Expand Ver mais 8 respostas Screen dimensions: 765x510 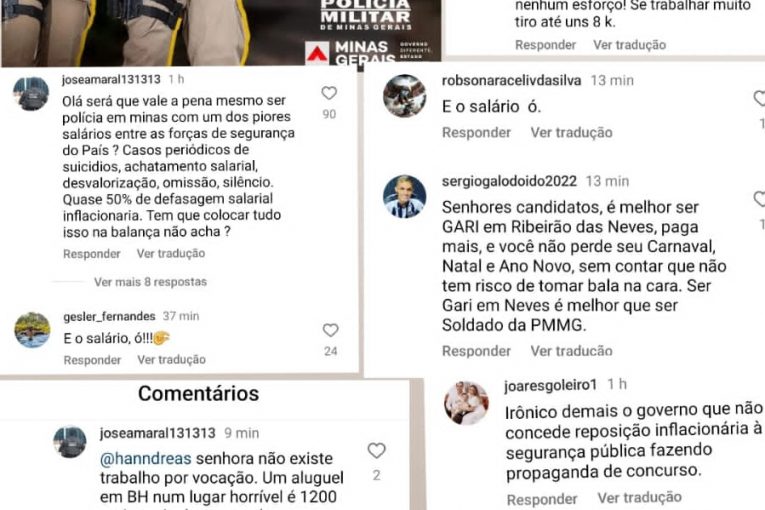click(150, 282)
